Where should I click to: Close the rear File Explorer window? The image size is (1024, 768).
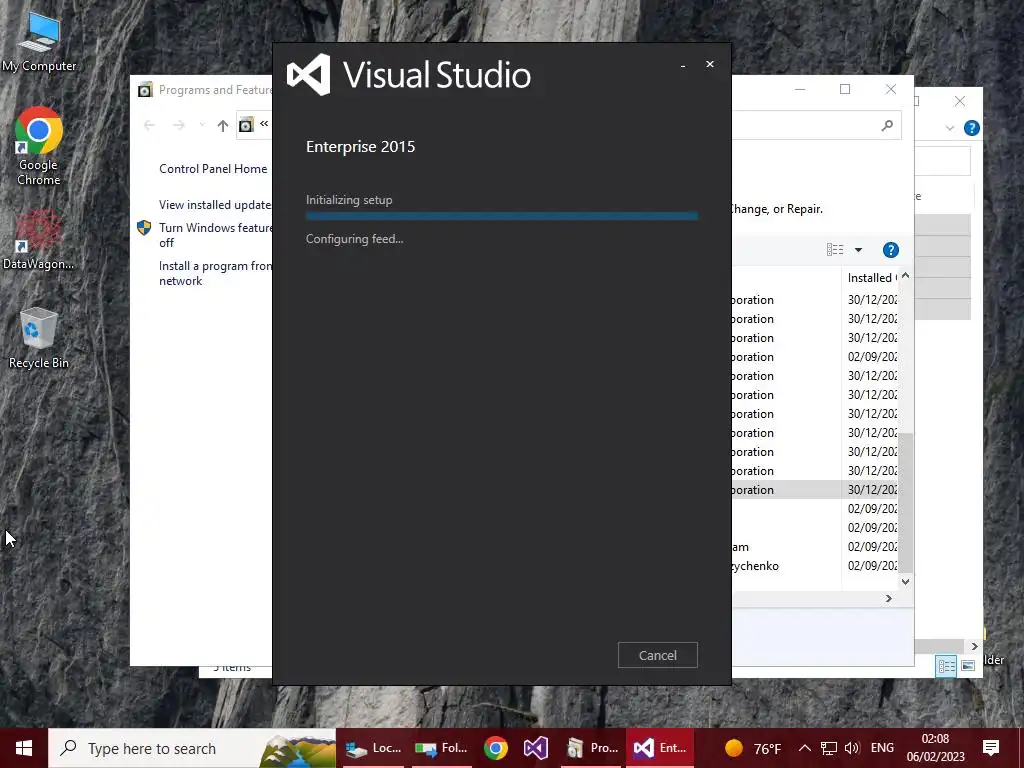coord(959,101)
